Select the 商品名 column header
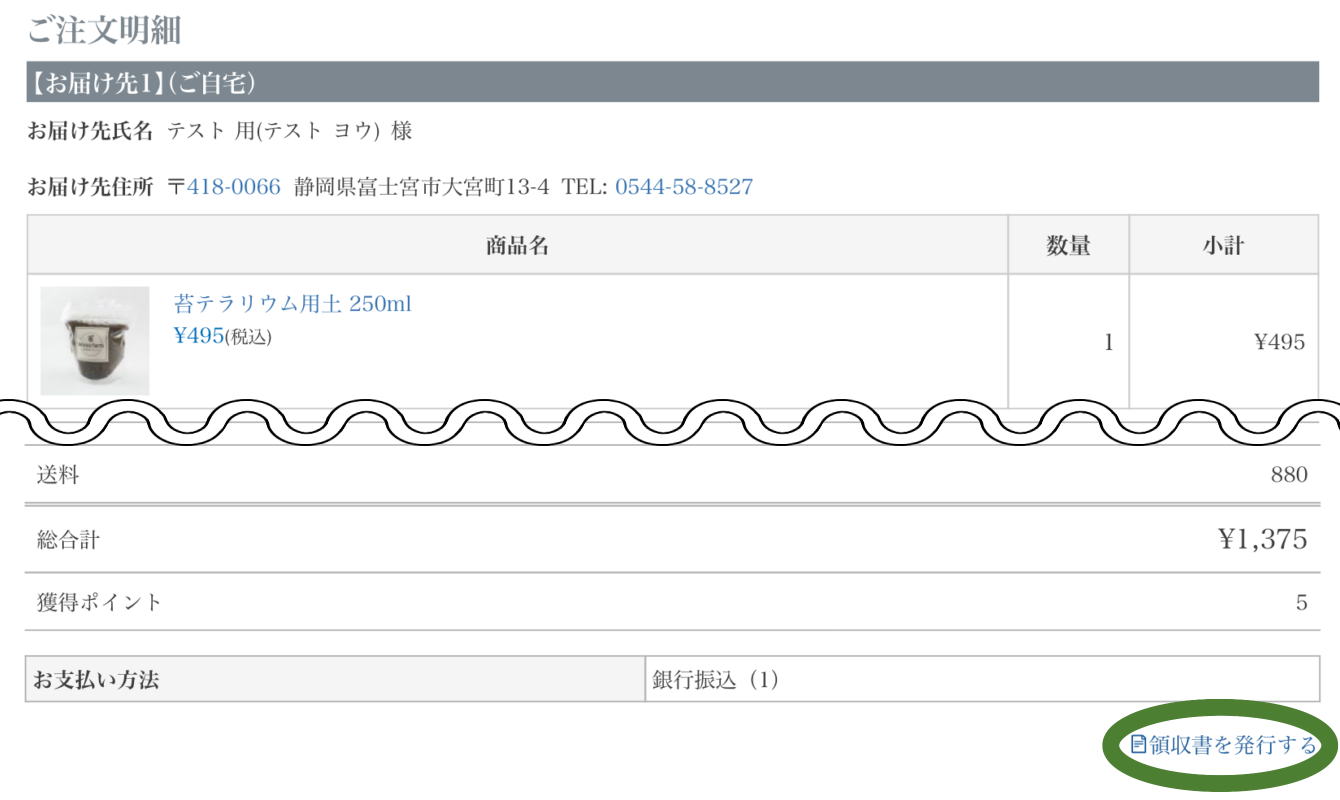The height and width of the screenshot is (800, 1340). [517, 245]
